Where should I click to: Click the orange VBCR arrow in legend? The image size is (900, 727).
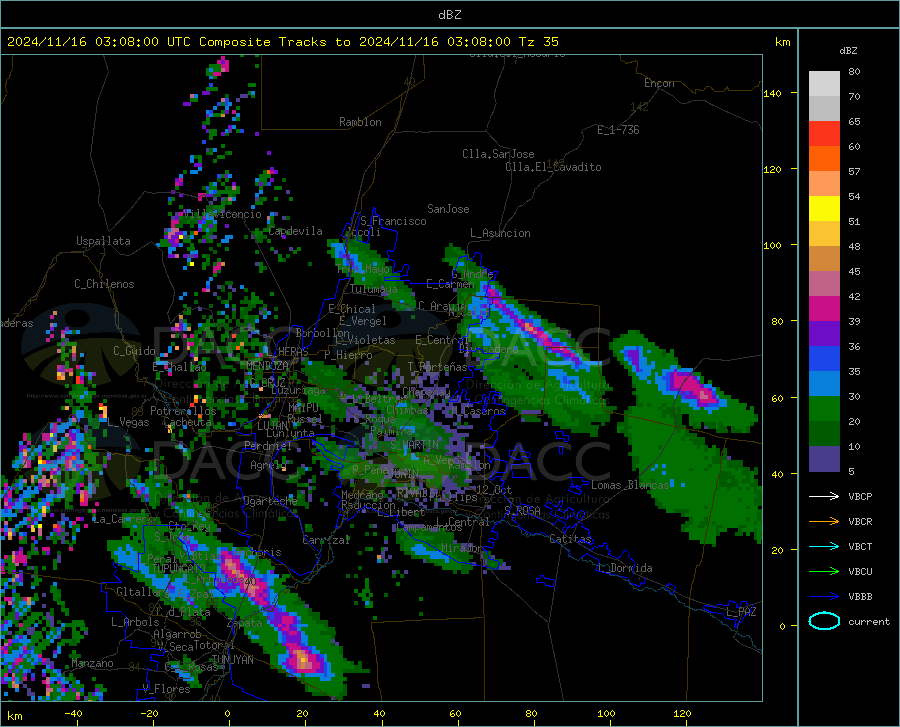click(824, 522)
